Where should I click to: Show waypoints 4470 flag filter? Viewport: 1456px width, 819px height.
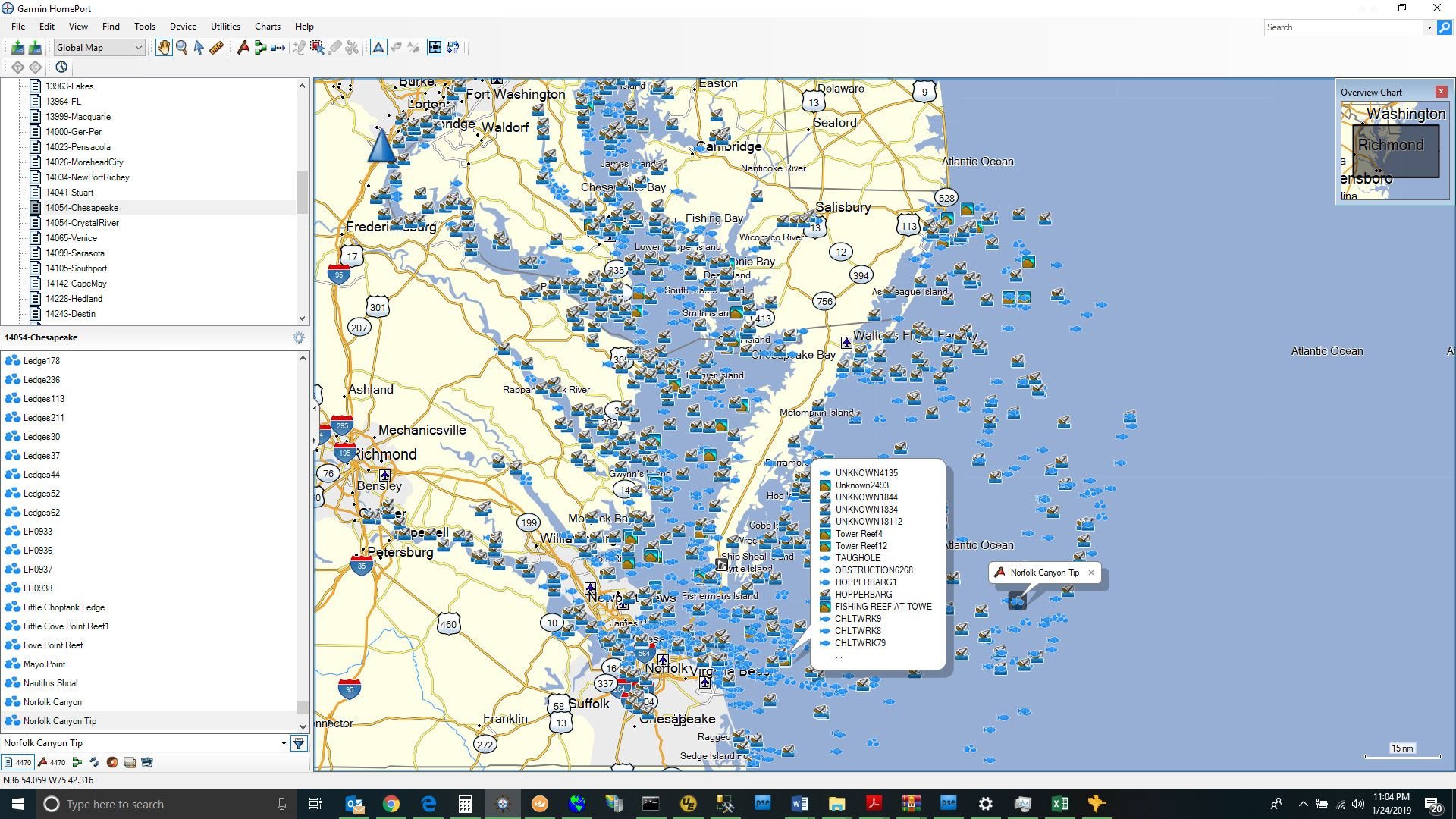click(x=52, y=762)
